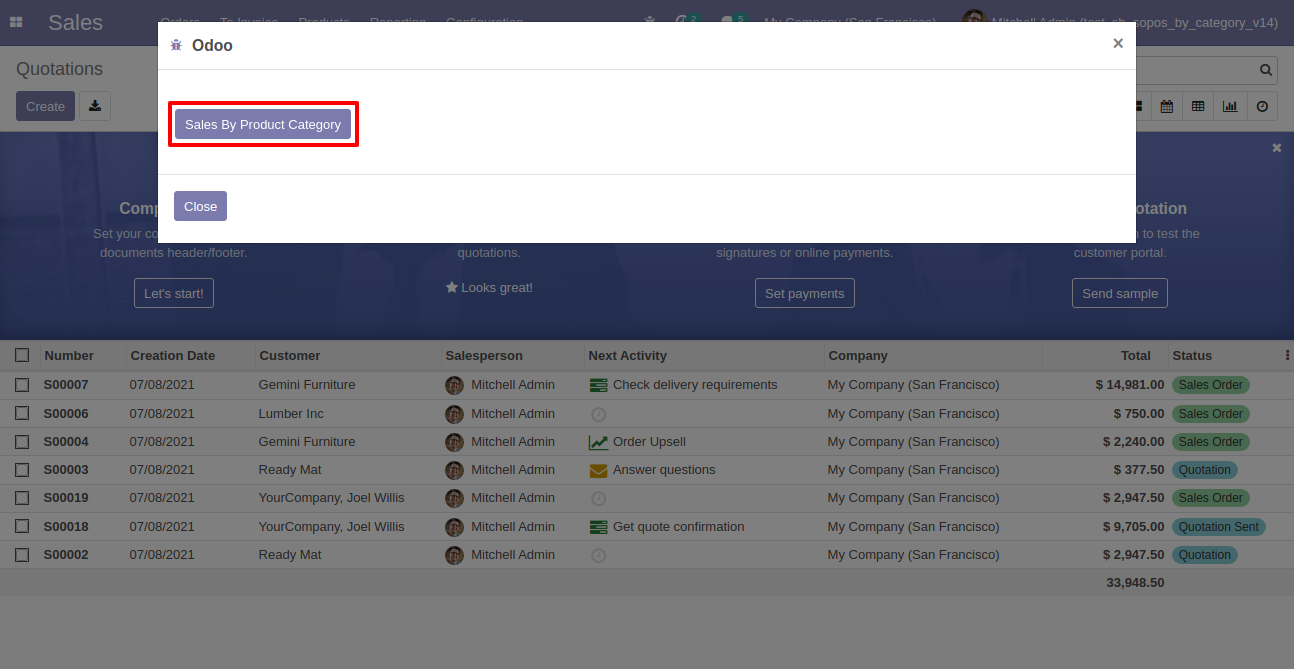Check the box for order S00004

pos(22,442)
